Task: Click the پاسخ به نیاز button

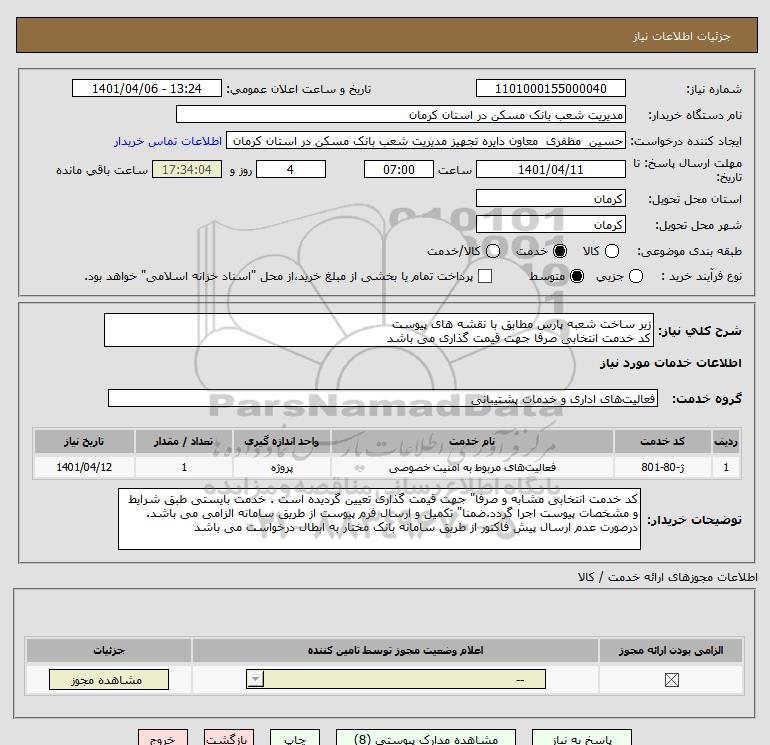Action: [582, 738]
